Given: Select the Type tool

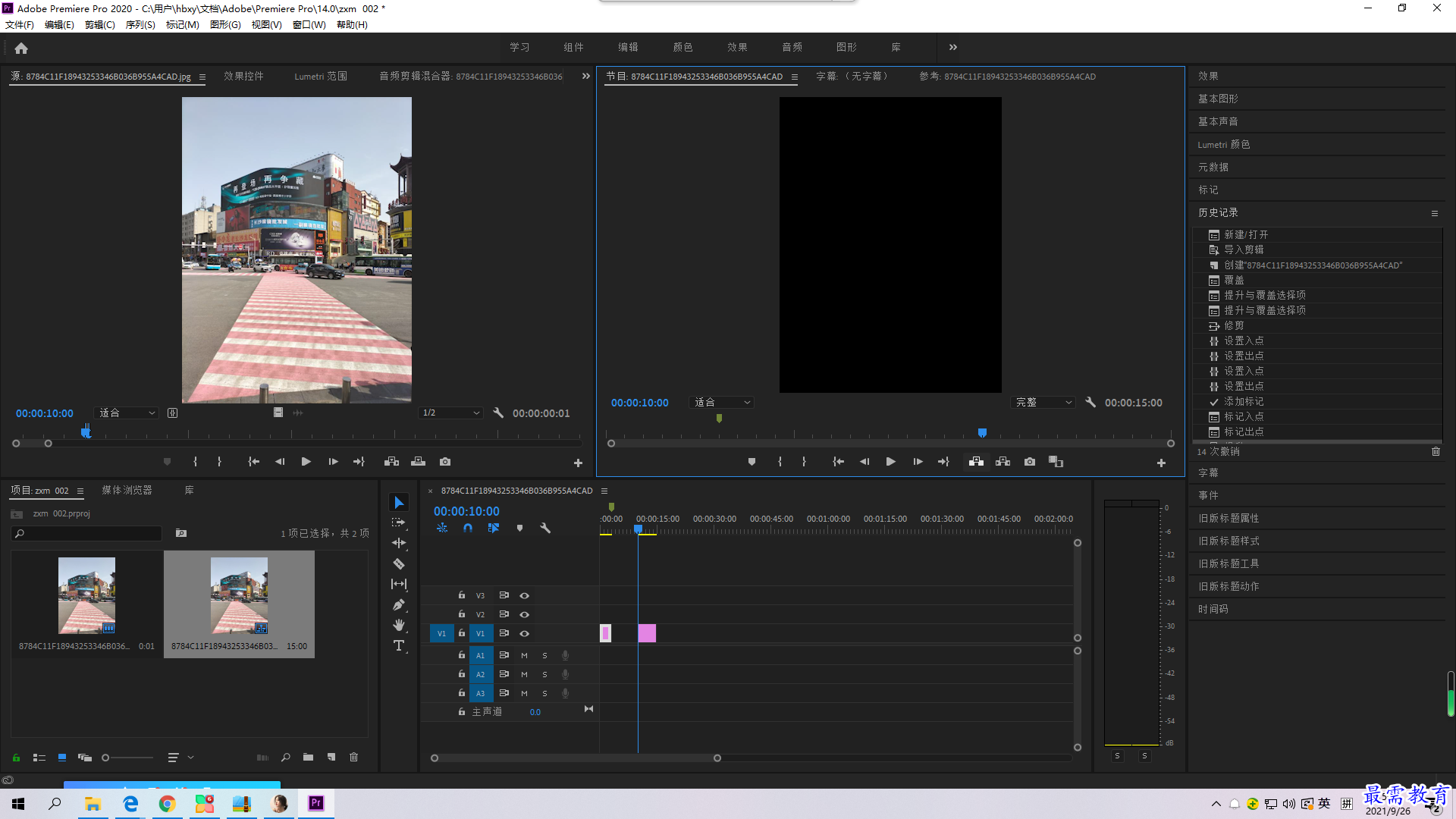Looking at the screenshot, I should (x=399, y=645).
